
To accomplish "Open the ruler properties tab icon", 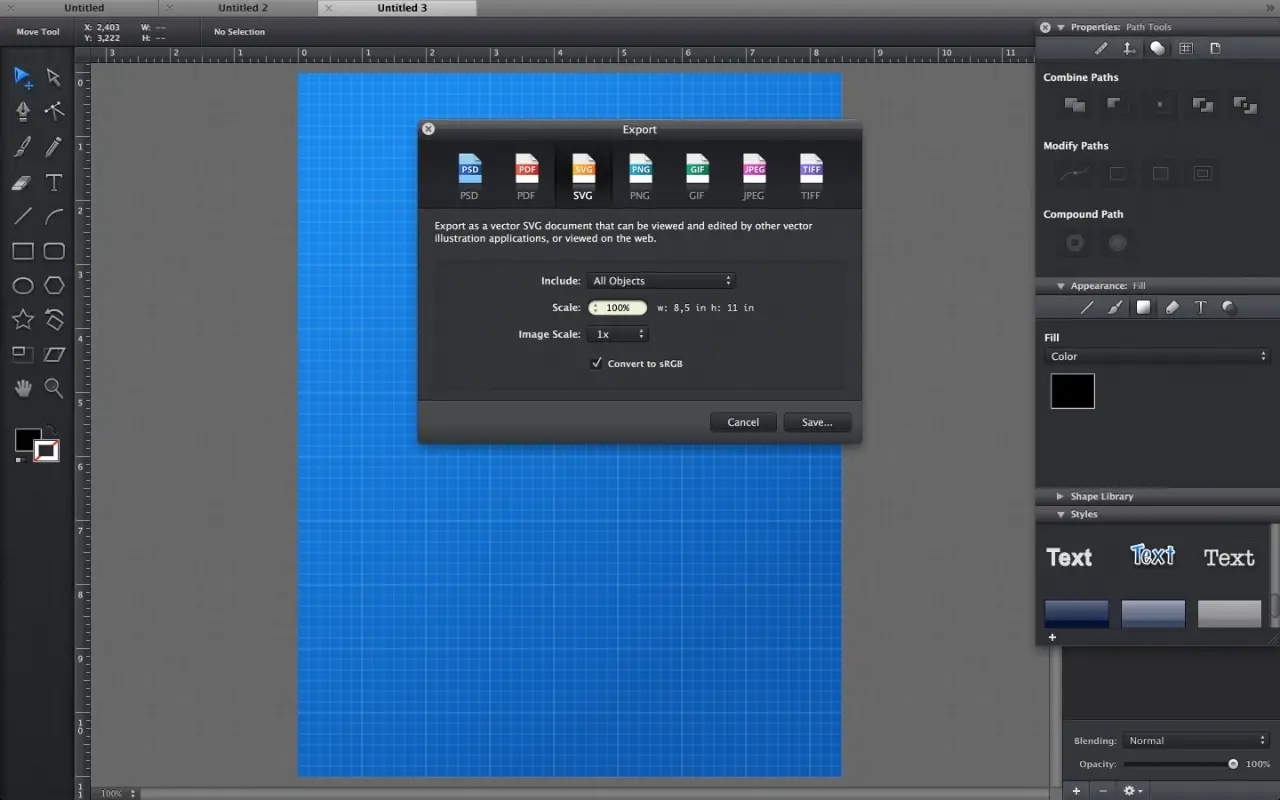I will click(1129, 48).
